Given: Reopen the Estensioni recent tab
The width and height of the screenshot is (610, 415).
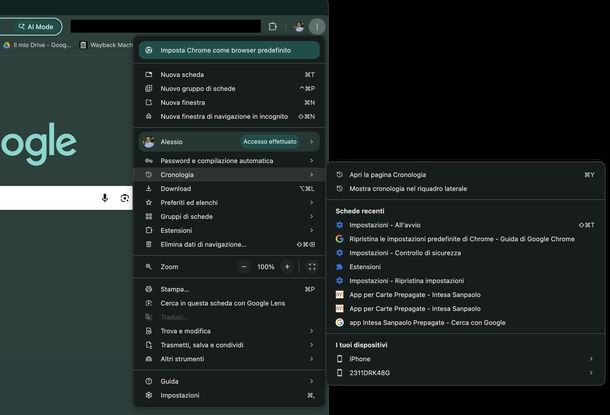Looking at the screenshot, I should tap(465, 267).
